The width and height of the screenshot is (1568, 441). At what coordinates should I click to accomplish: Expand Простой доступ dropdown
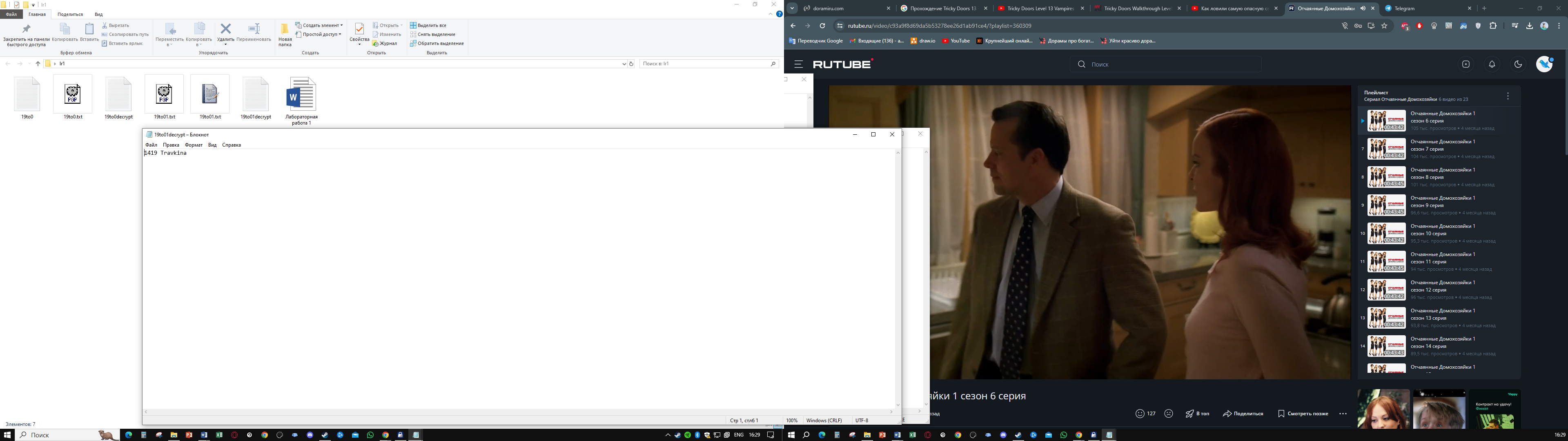(319, 35)
